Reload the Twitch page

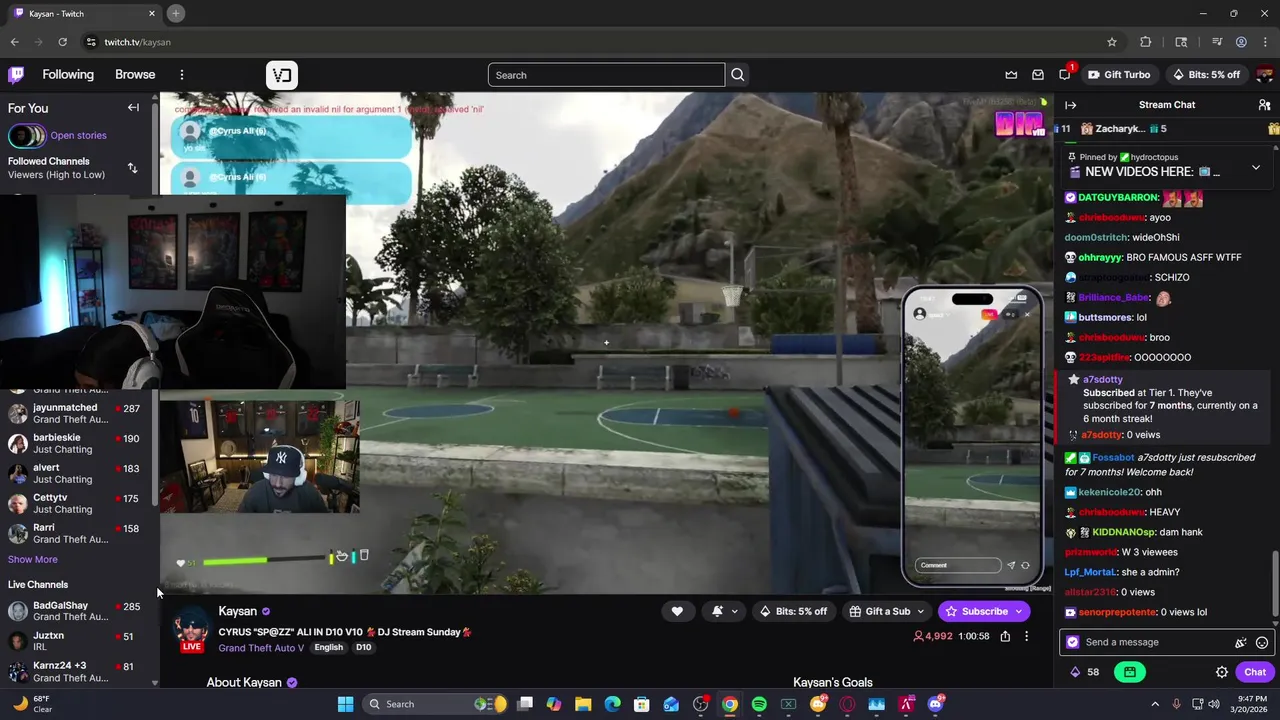coord(62,42)
